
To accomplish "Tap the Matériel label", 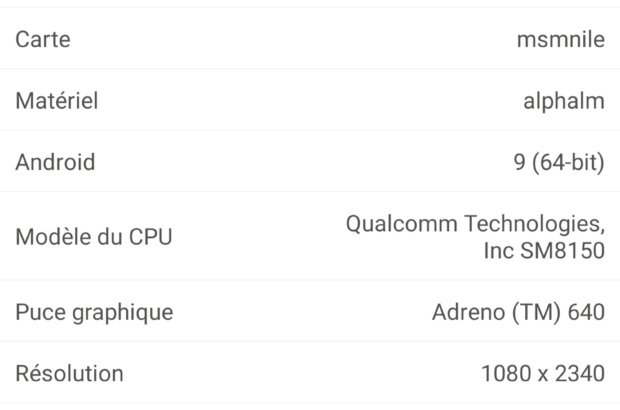I will [57, 101].
